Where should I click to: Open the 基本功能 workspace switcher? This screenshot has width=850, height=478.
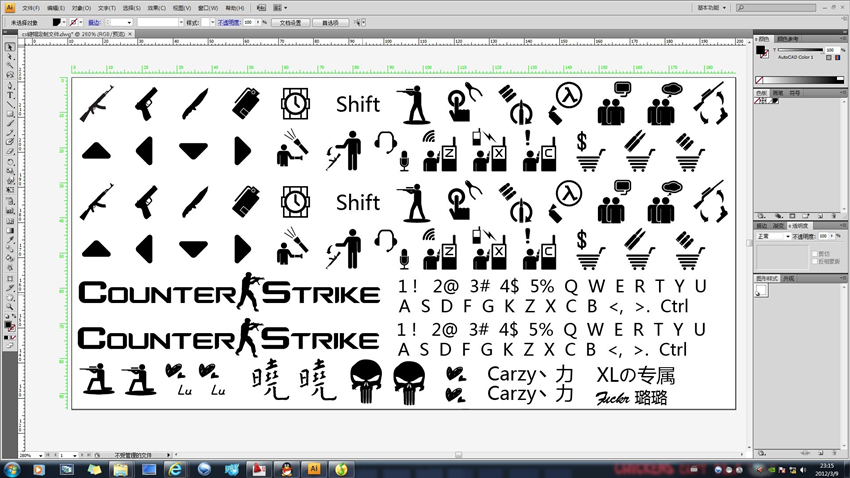coord(711,8)
